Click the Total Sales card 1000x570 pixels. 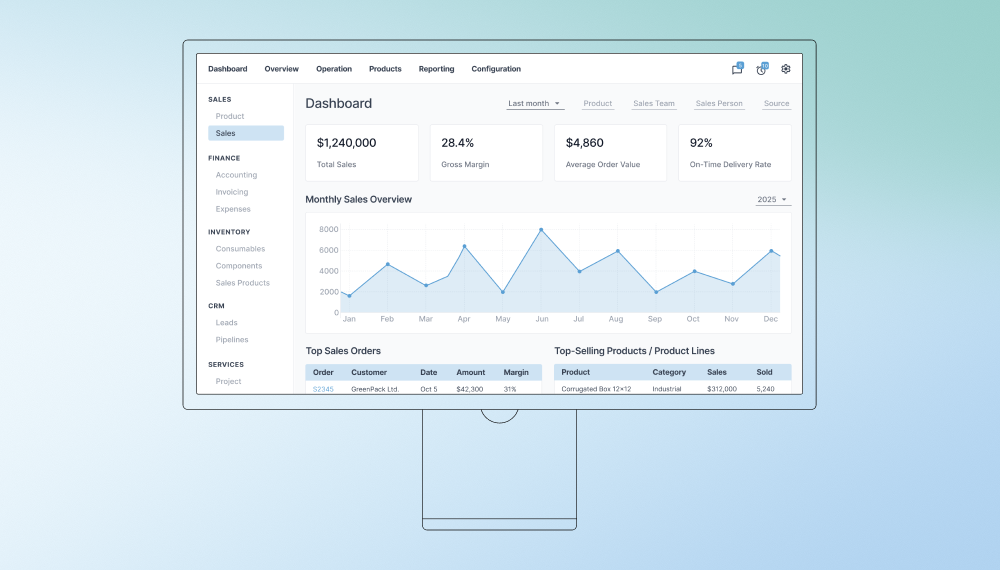click(361, 153)
